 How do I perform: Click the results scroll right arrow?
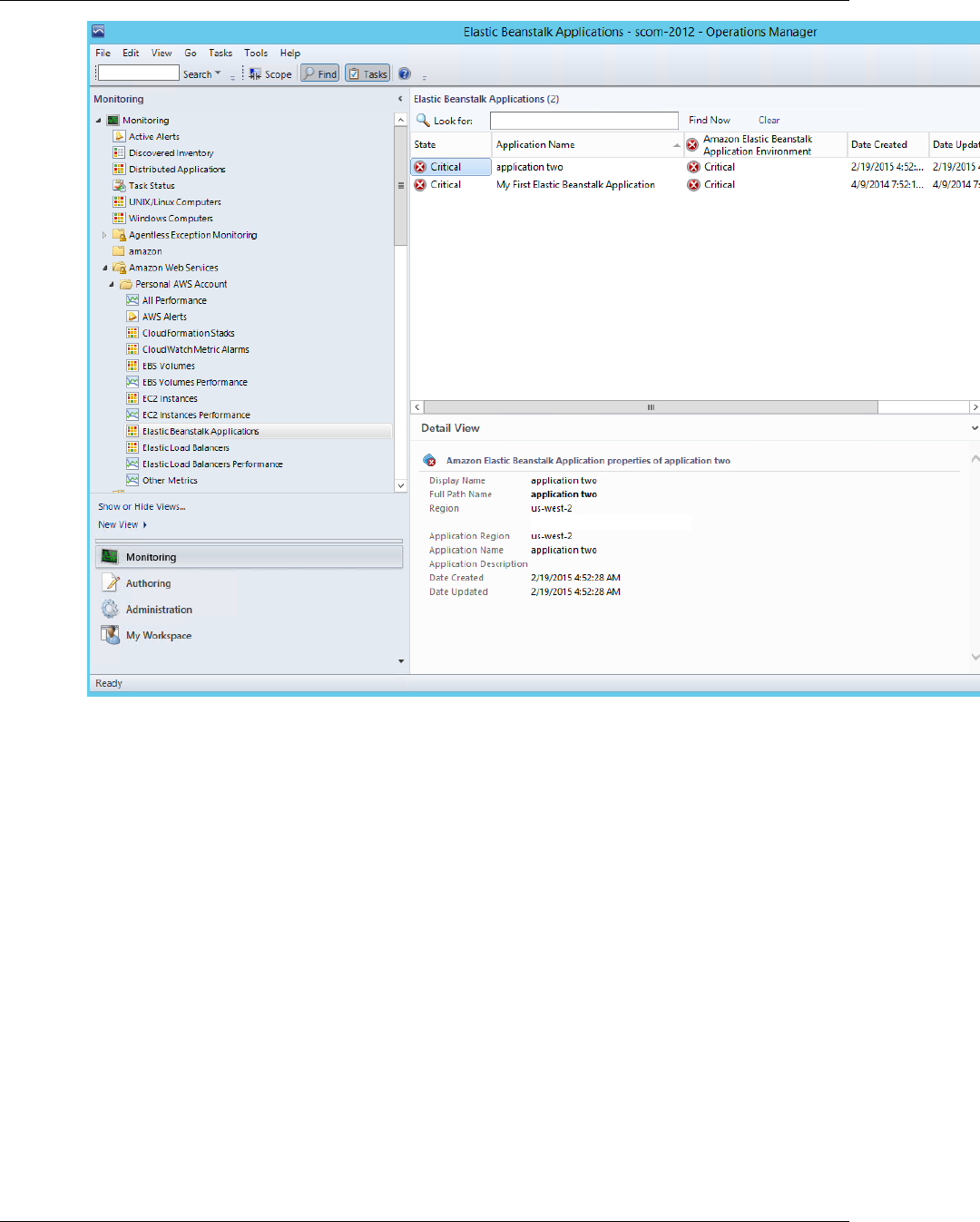tap(975, 407)
